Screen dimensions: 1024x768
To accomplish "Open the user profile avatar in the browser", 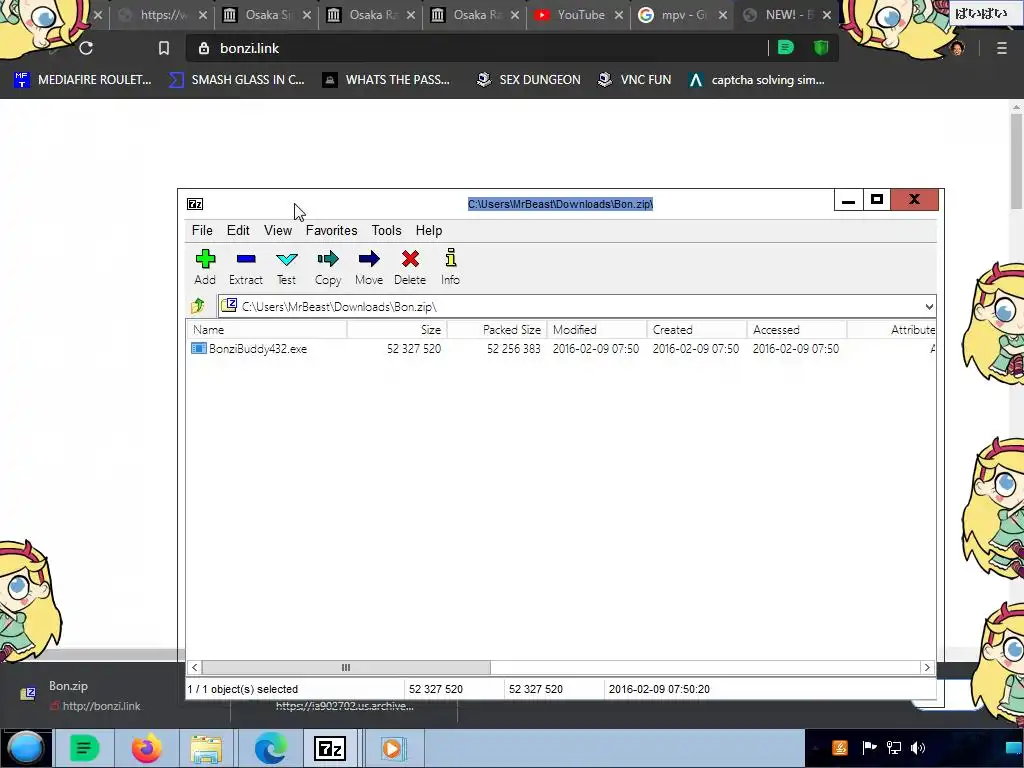I will coord(957,48).
